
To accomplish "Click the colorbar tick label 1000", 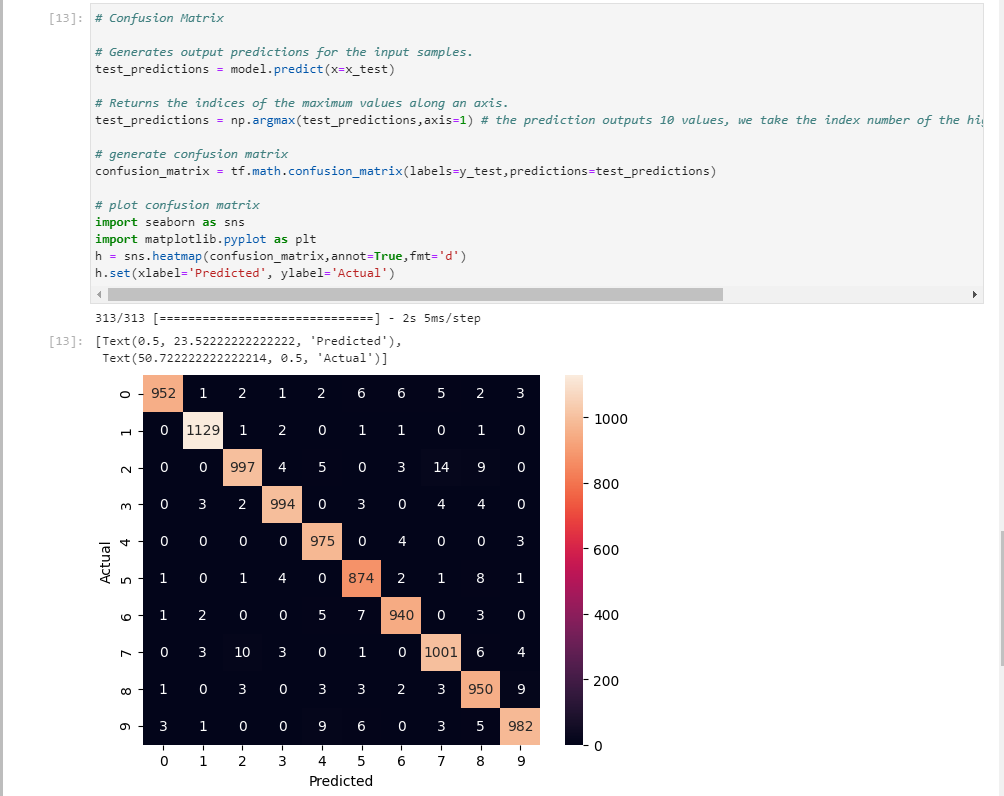I will (611, 419).
